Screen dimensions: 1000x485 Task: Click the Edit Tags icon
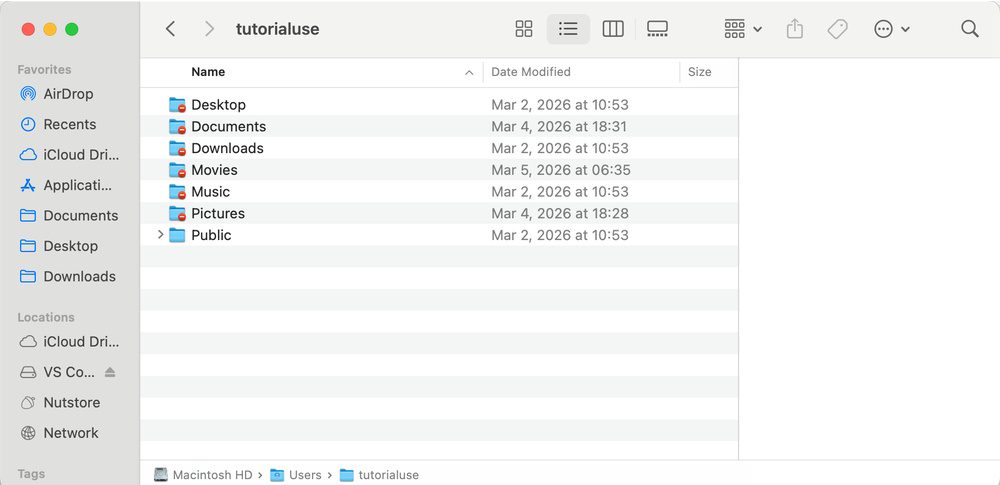click(x=838, y=29)
